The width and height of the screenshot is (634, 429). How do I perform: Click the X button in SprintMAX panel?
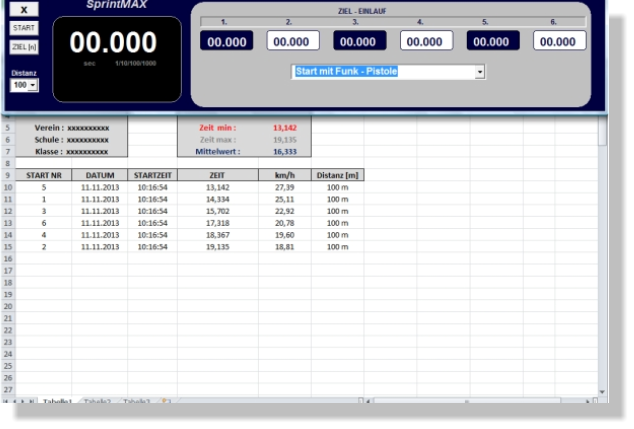click(x=23, y=9)
